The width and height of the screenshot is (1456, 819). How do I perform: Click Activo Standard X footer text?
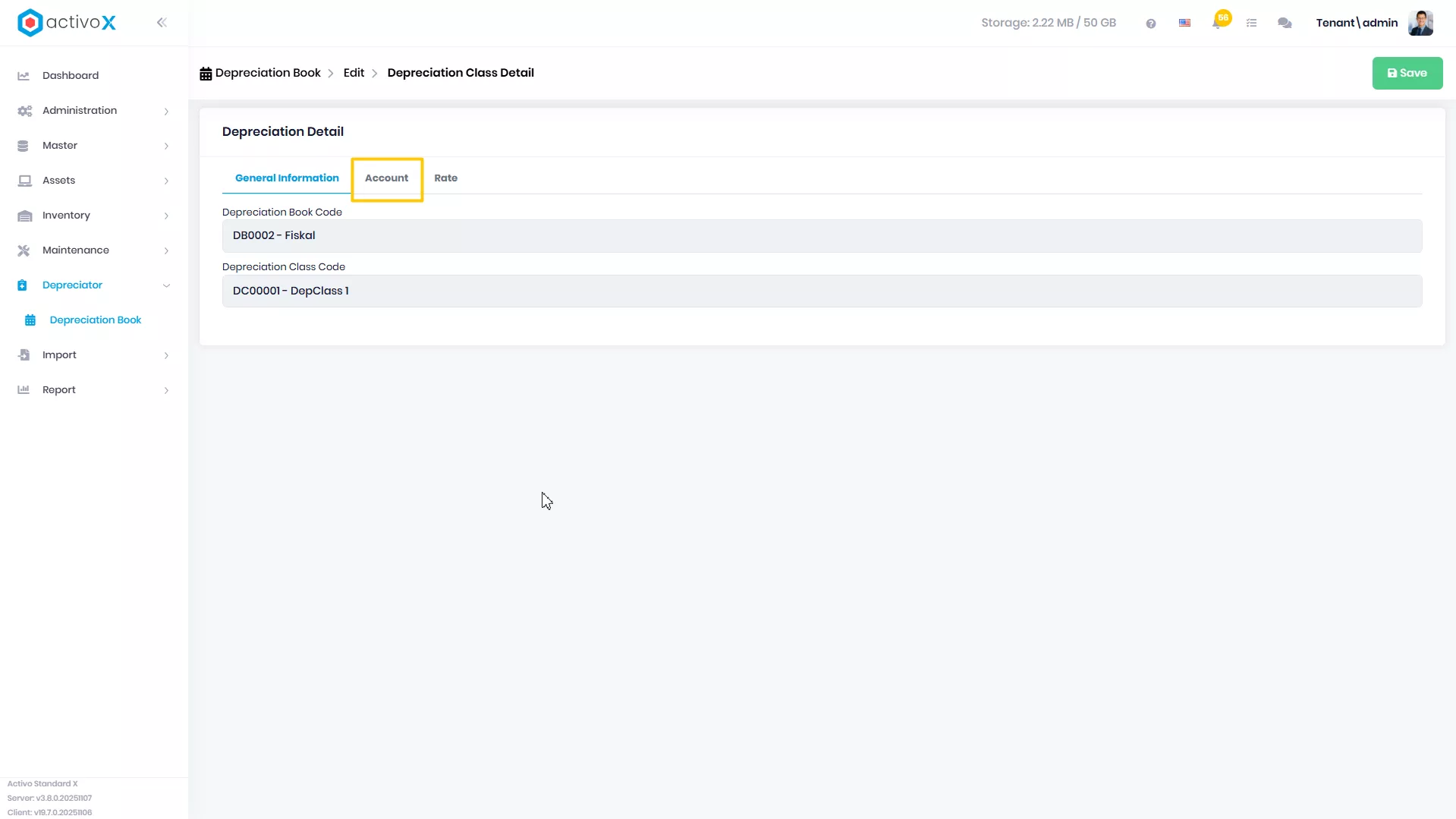(x=42, y=784)
